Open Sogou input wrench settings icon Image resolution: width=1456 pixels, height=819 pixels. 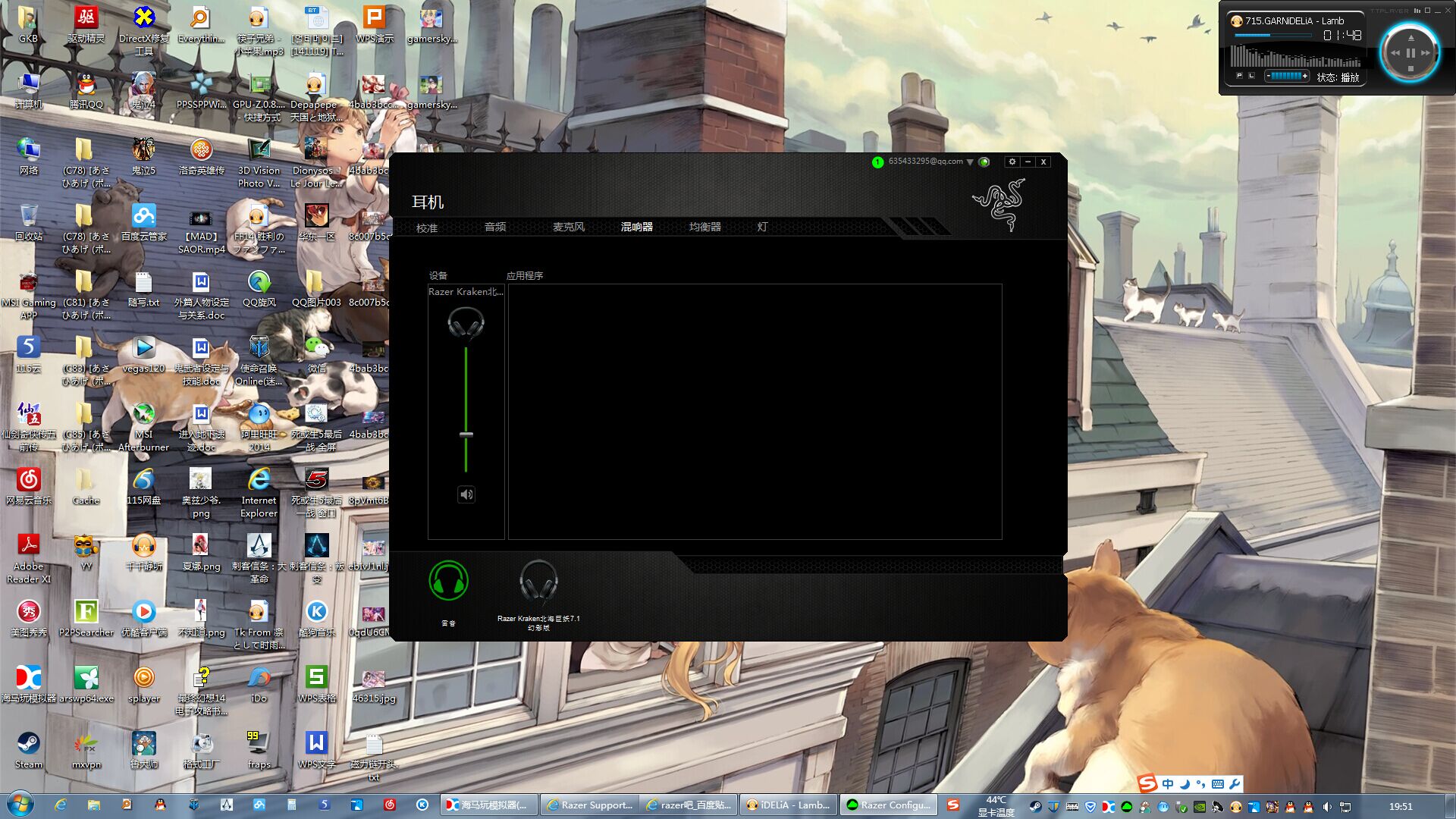coord(1235,784)
